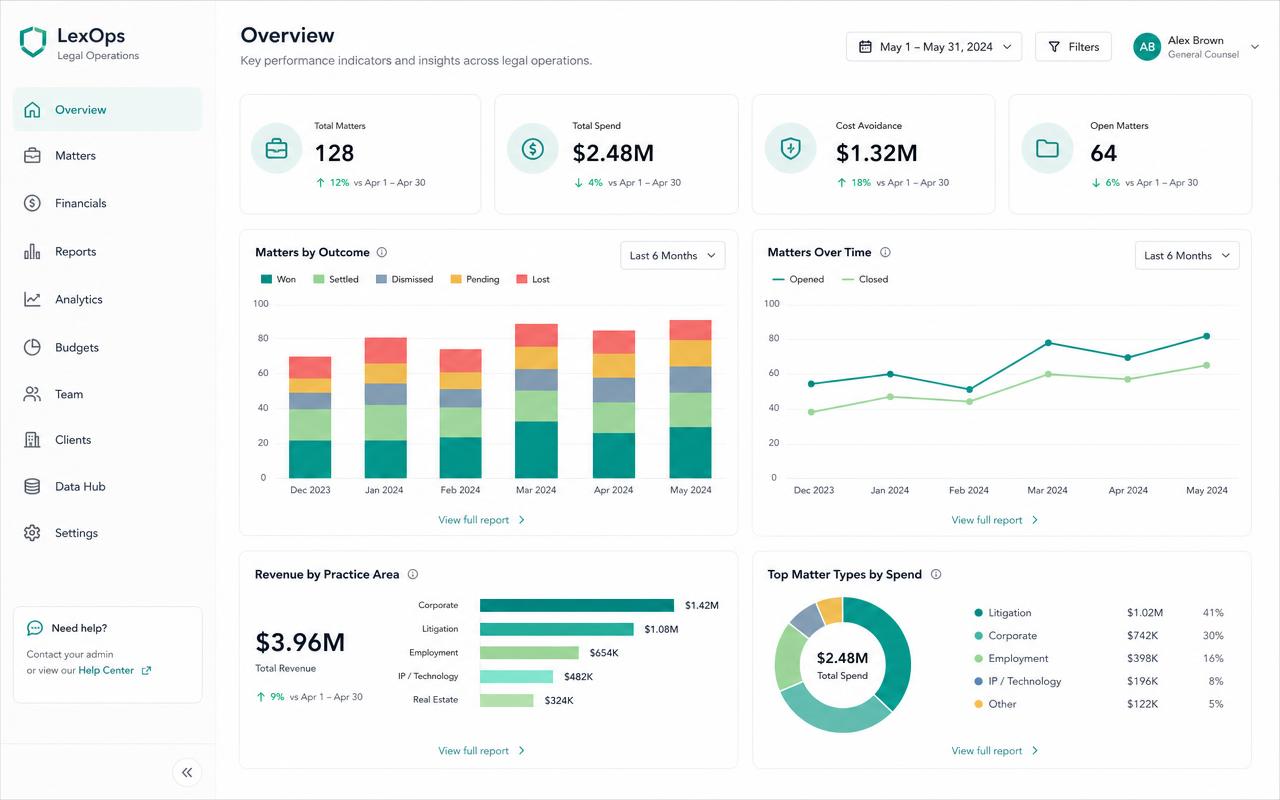Click the Need help chat bubble icon
The image size is (1280, 800).
35,628
